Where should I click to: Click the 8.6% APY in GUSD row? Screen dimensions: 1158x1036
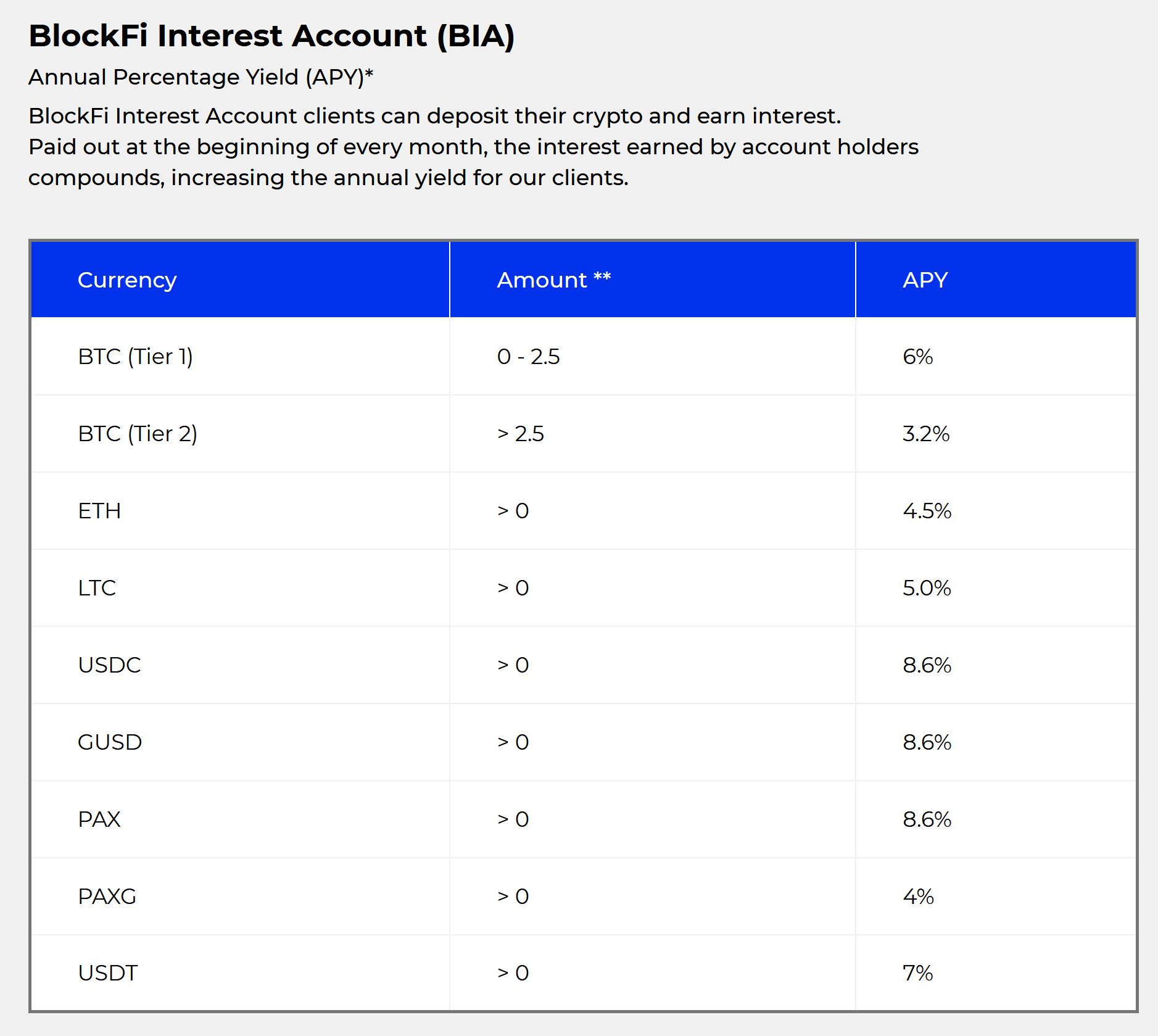click(927, 742)
